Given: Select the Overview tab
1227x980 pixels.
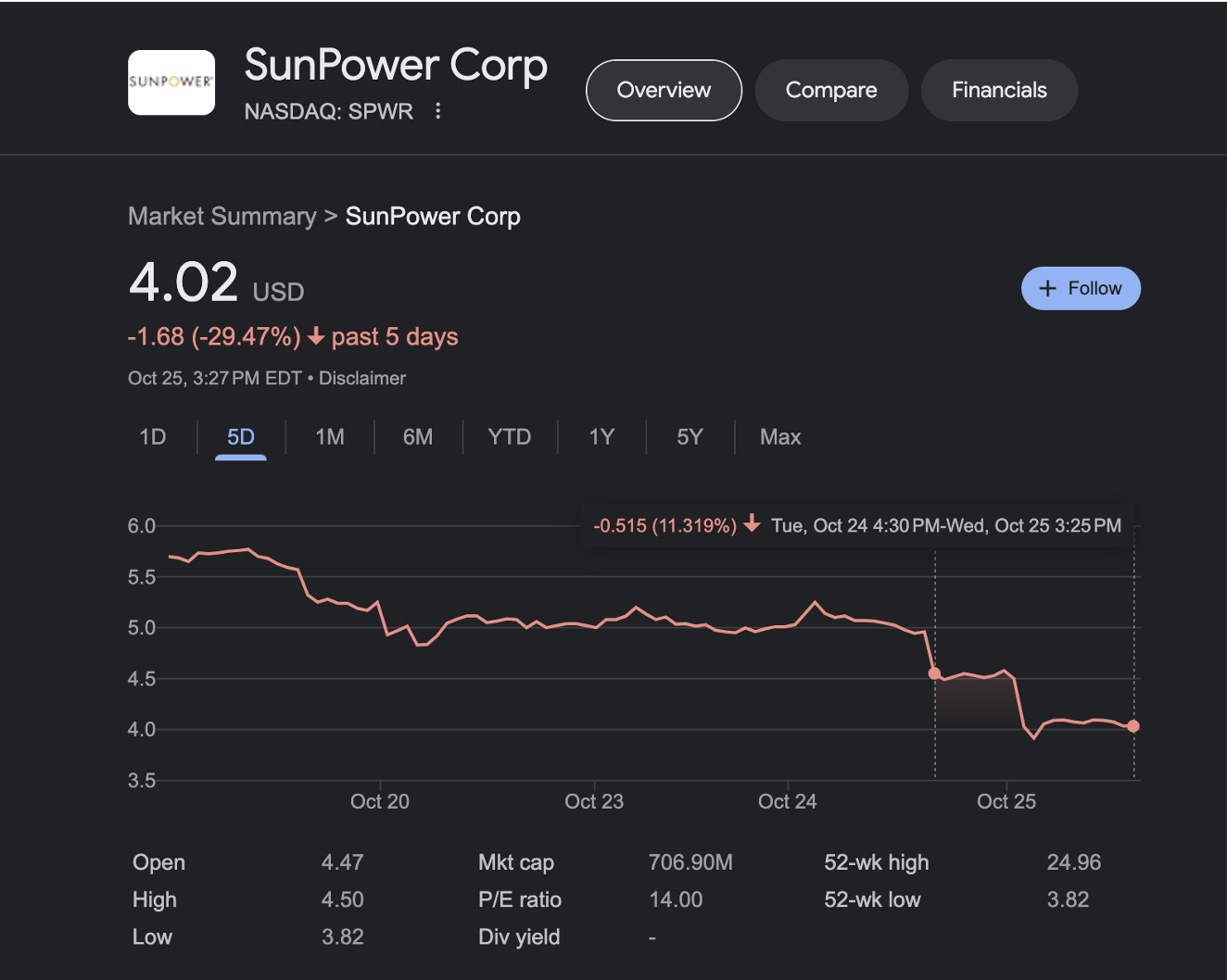Looking at the screenshot, I should 664,90.
